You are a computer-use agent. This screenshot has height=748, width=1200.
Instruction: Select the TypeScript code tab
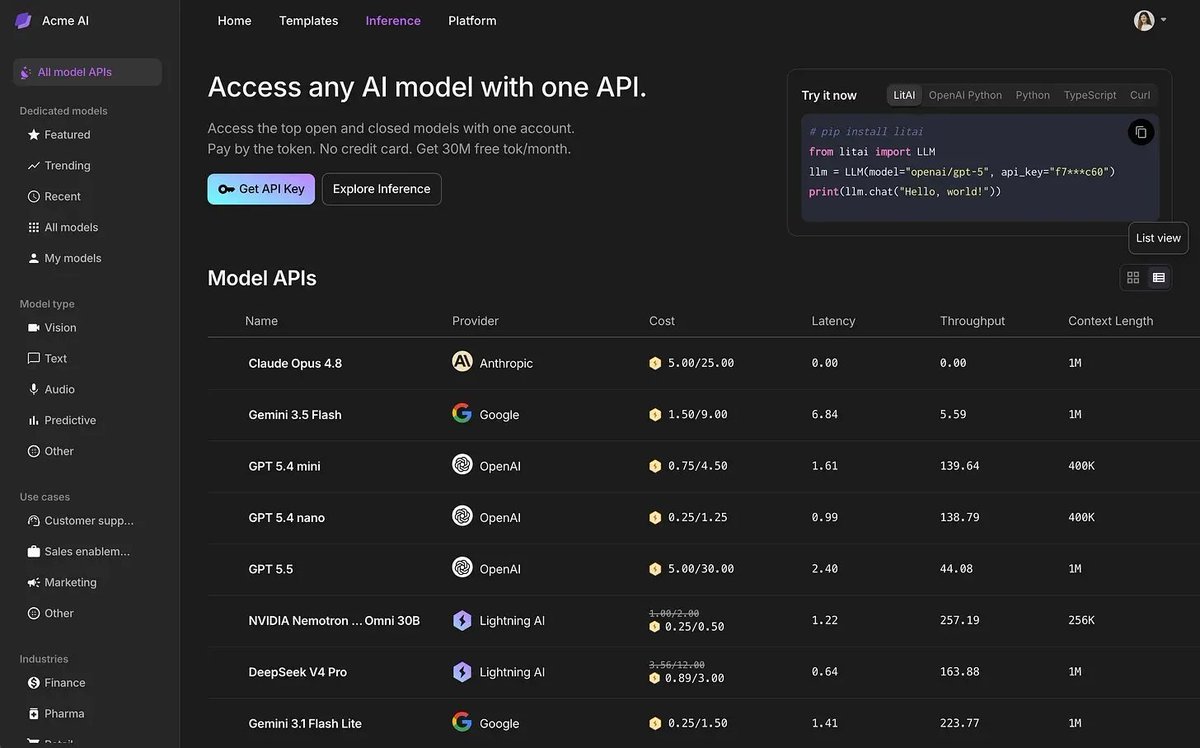tap(1090, 95)
